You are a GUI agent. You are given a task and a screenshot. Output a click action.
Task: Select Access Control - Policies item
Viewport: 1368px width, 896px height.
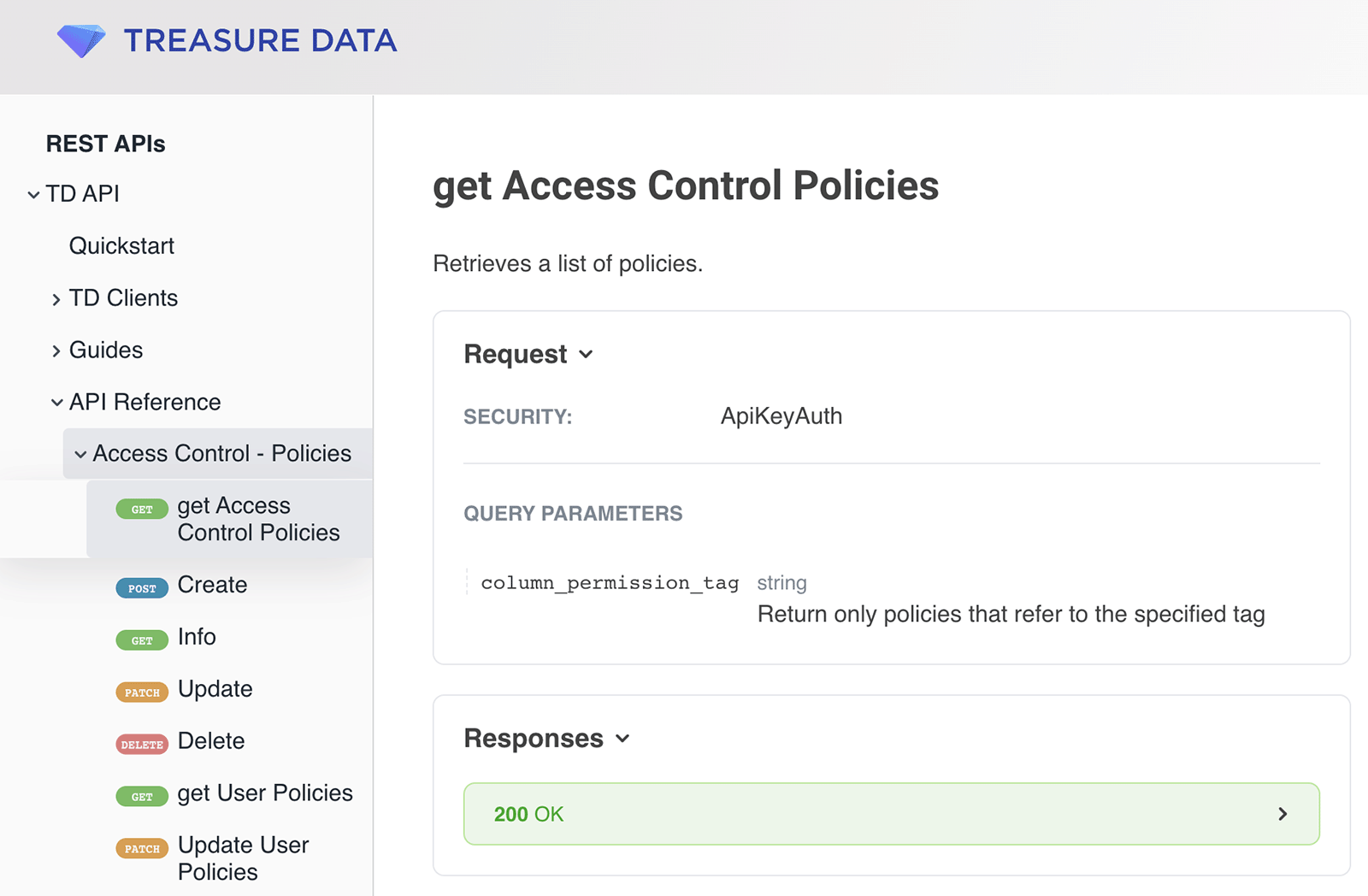click(x=221, y=453)
